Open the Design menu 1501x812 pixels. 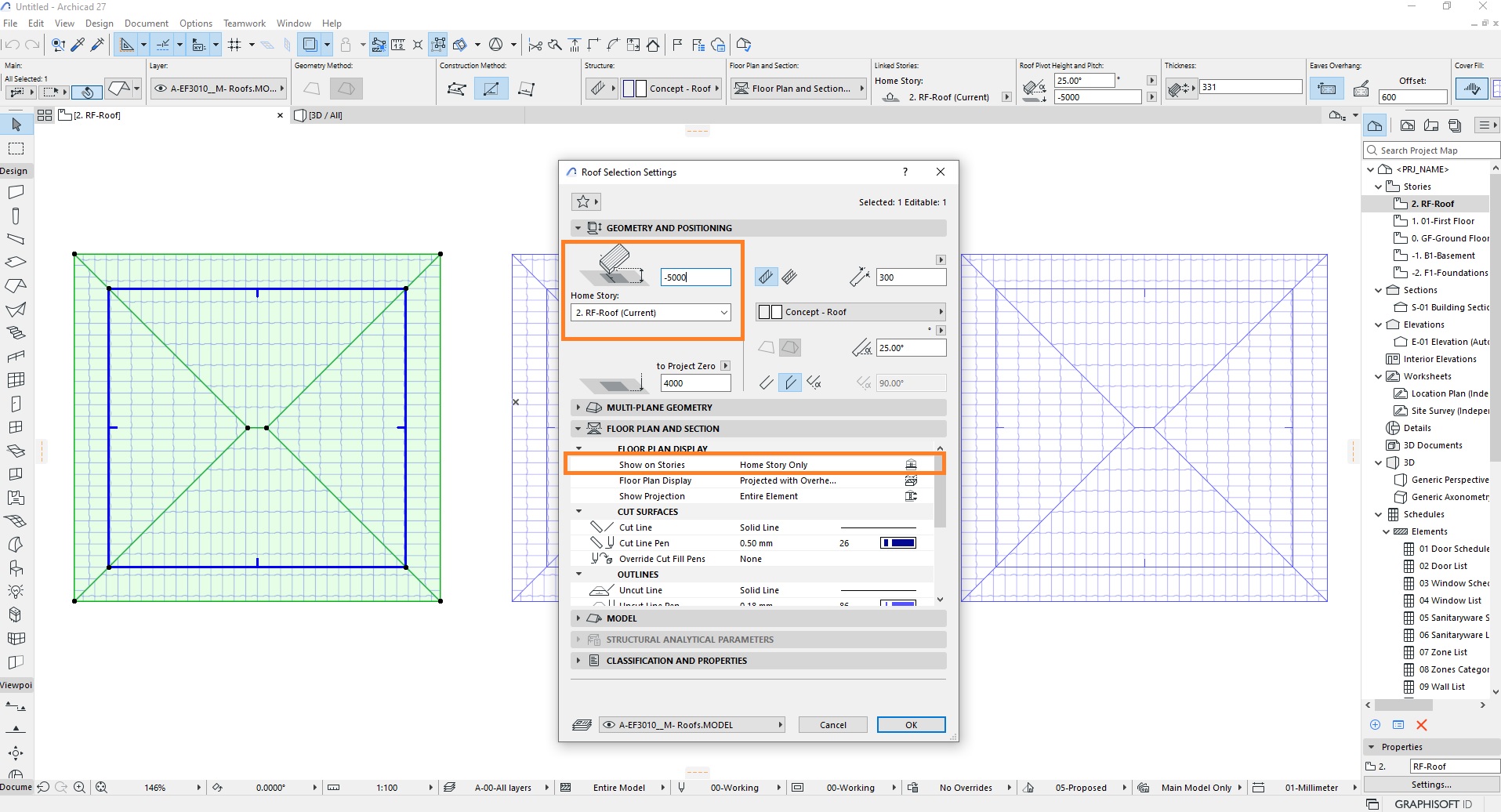pyautogui.click(x=100, y=24)
